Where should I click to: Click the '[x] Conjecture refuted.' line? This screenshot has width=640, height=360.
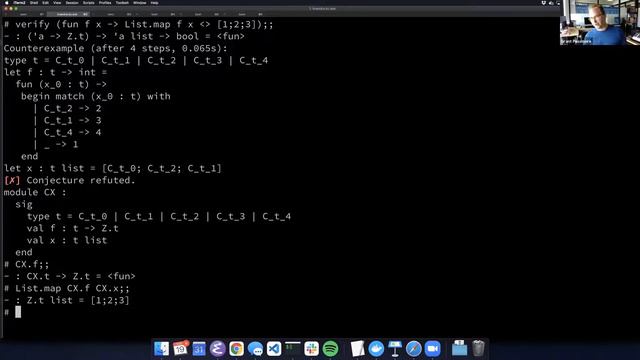click(x=69, y=180)
